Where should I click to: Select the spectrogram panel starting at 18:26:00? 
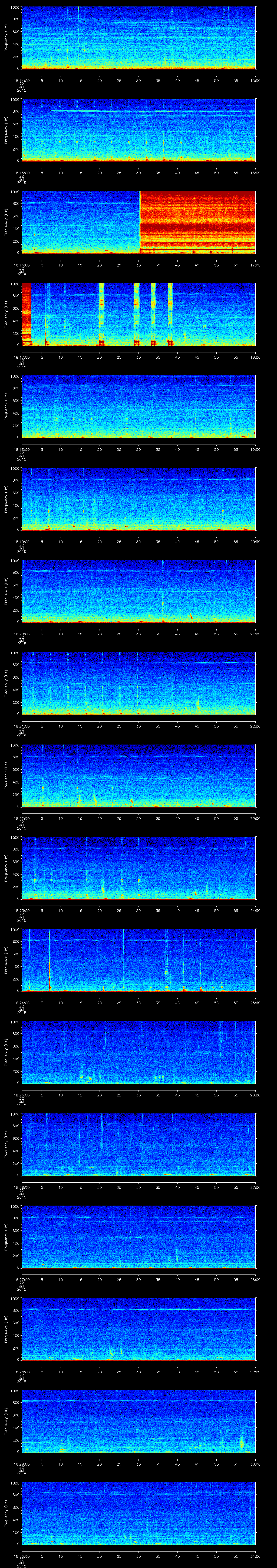(x=138, y=1145)
